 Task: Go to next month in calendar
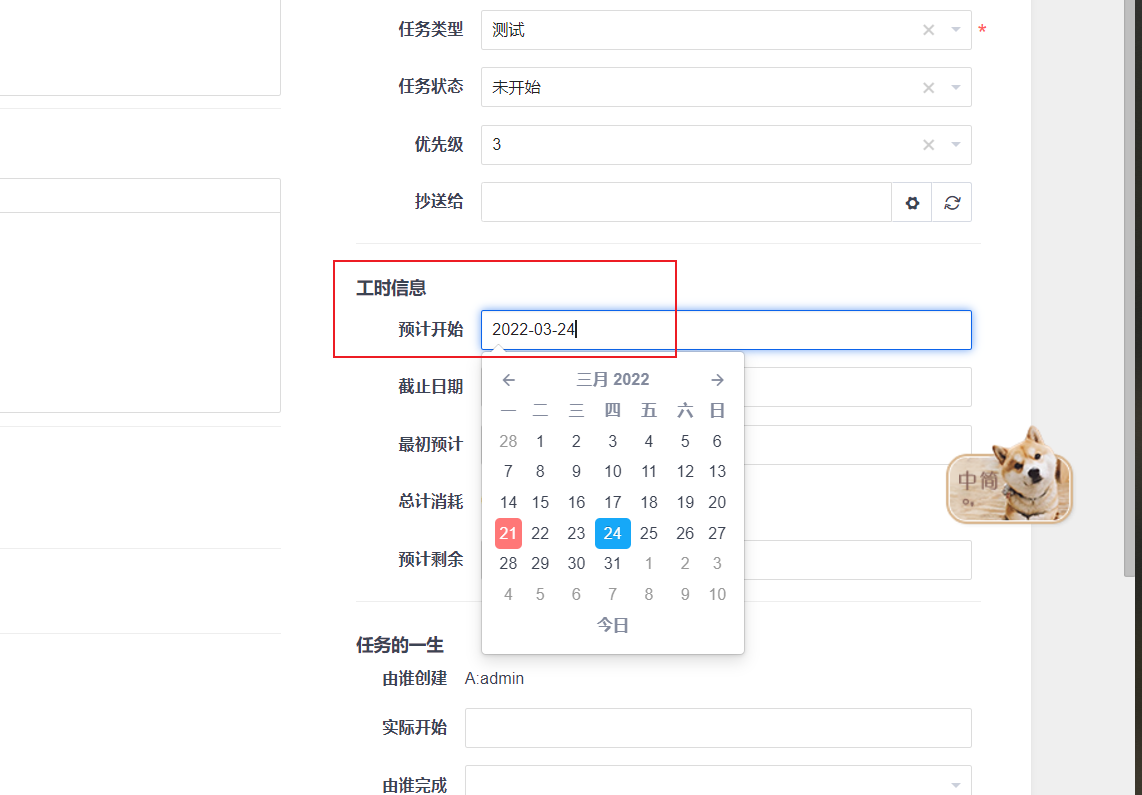pos(717,379)
